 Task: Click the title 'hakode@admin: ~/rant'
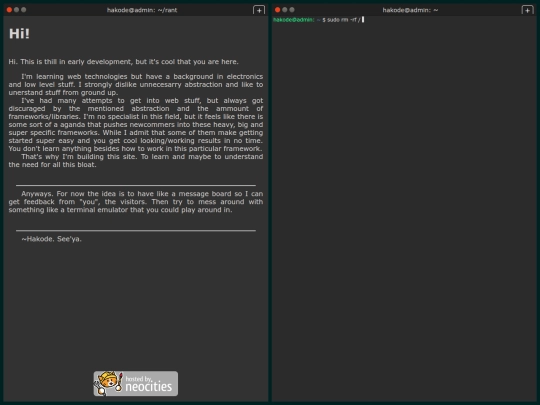click(142, 10)
